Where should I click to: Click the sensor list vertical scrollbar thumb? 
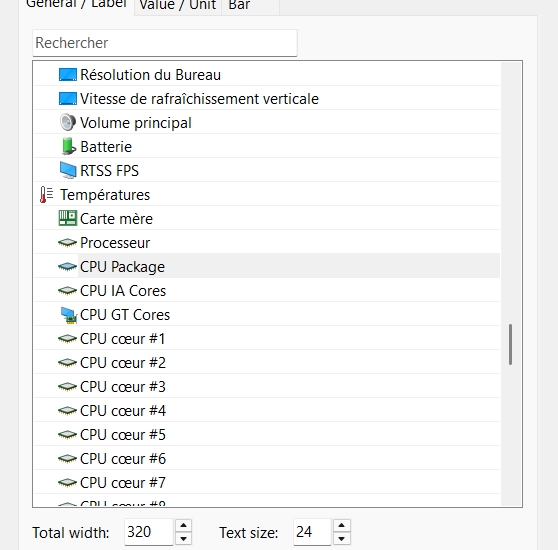(x=510, y=344)
